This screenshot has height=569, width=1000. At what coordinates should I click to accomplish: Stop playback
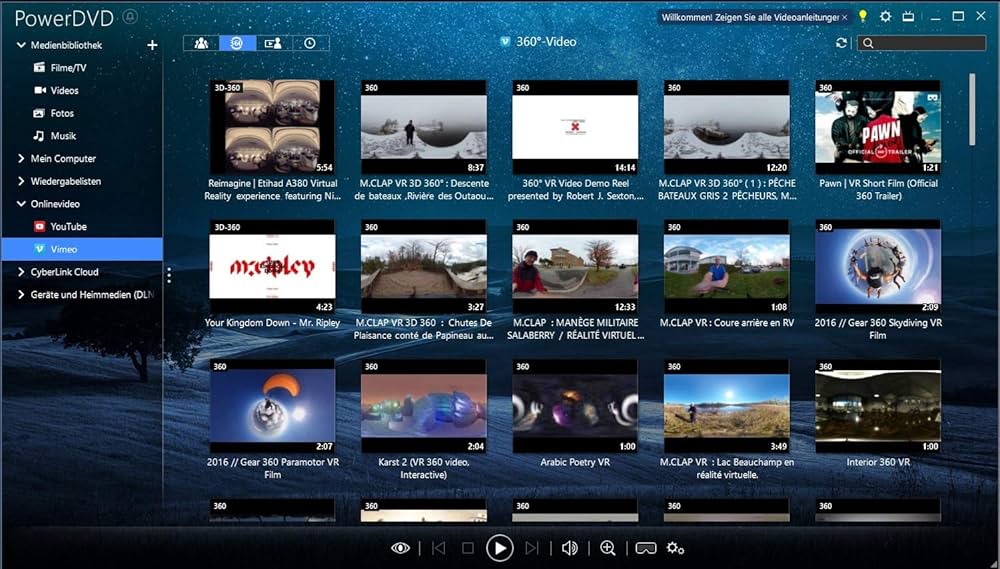pyautogui.click(x=467, y=548)
